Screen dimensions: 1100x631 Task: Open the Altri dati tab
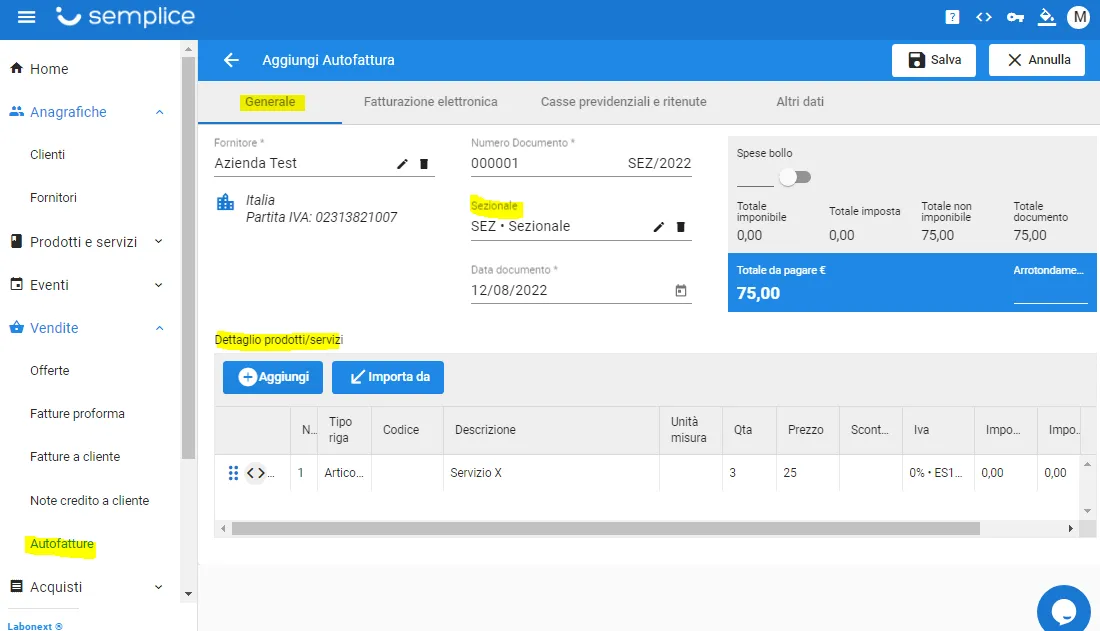point(800,102)
